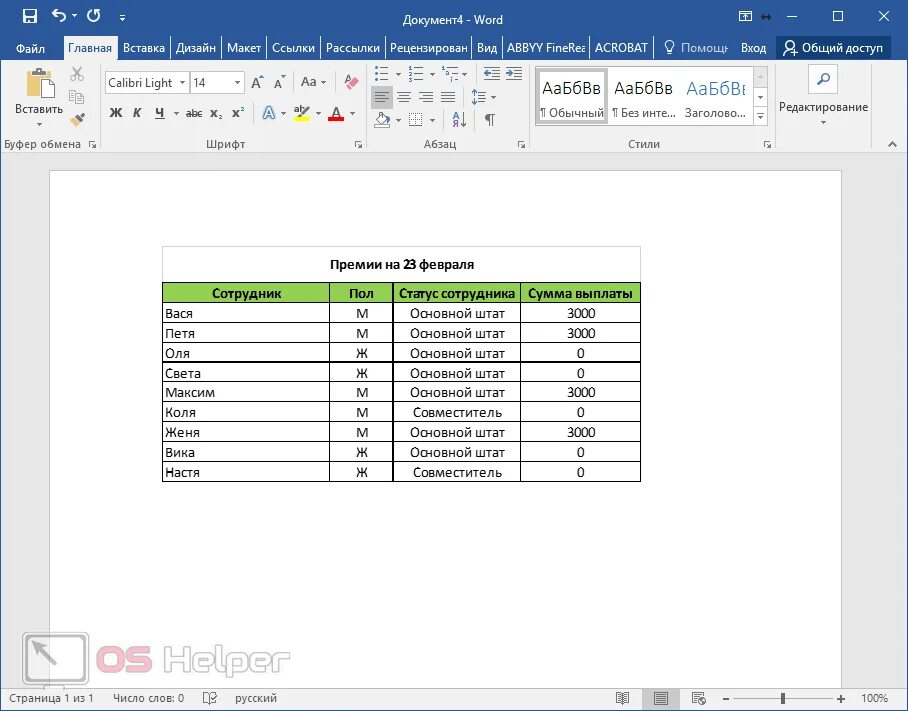Click the Вставить paste button

(39, 97)
